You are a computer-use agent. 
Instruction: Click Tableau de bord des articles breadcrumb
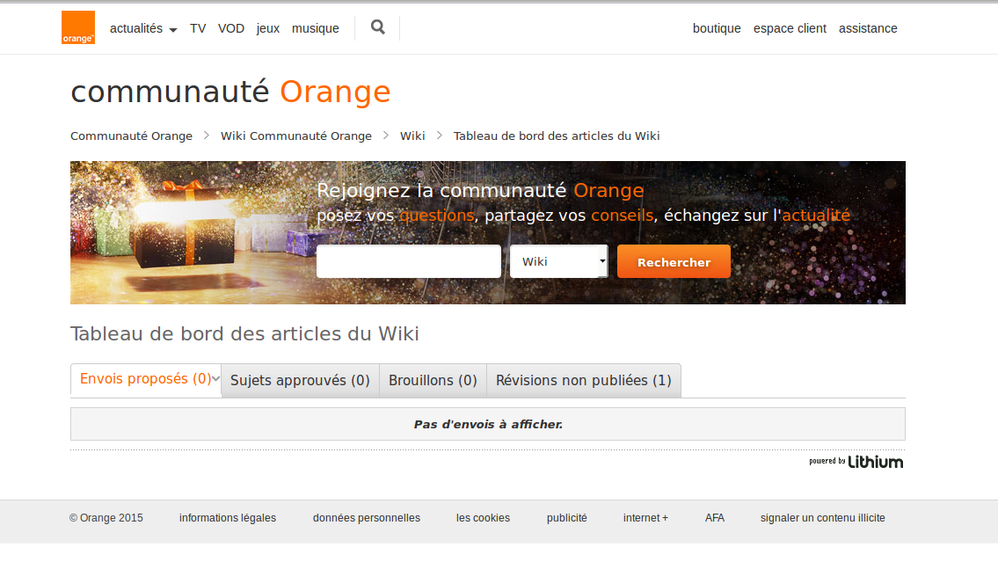coord(556,136)
